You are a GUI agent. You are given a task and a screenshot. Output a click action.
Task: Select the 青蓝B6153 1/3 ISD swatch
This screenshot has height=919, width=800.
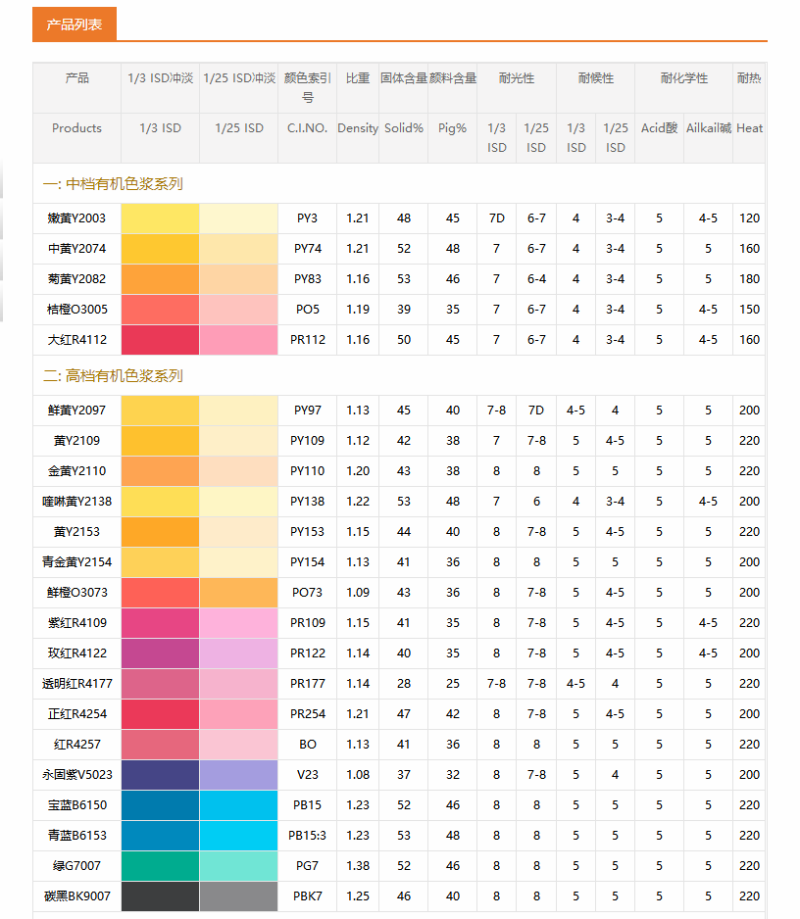(160, 836)
